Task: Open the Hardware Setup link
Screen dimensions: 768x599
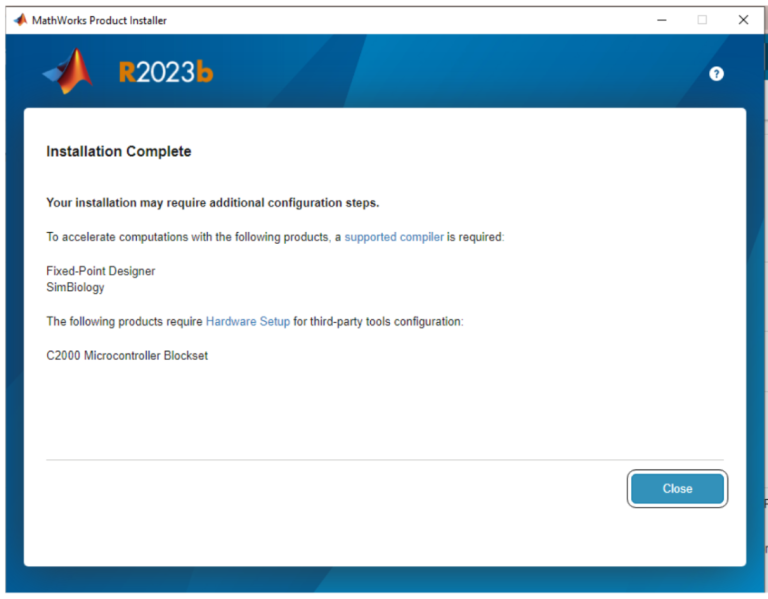Action: 248,322
